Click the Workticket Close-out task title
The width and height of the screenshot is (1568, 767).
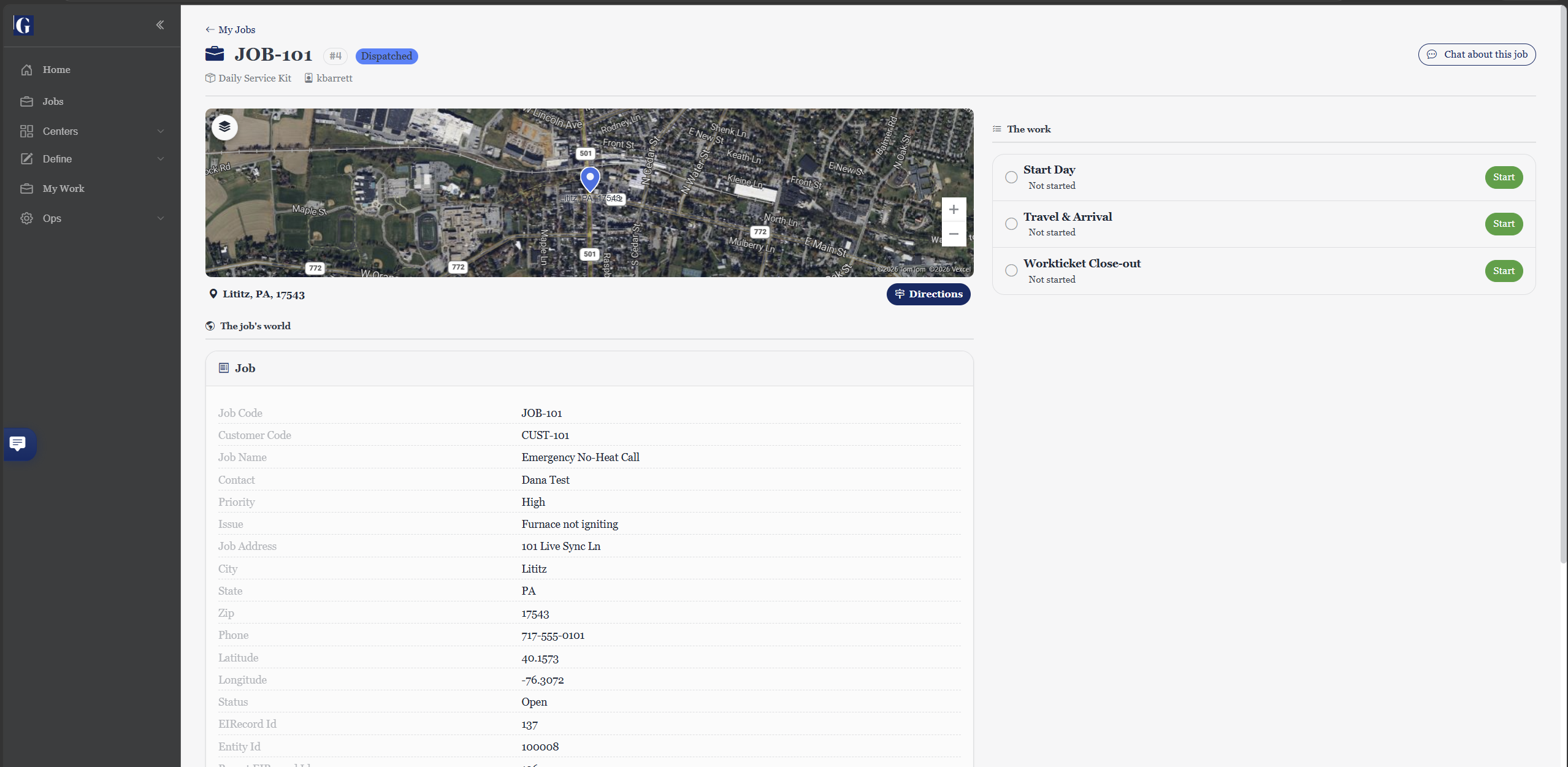[1082, 264]
